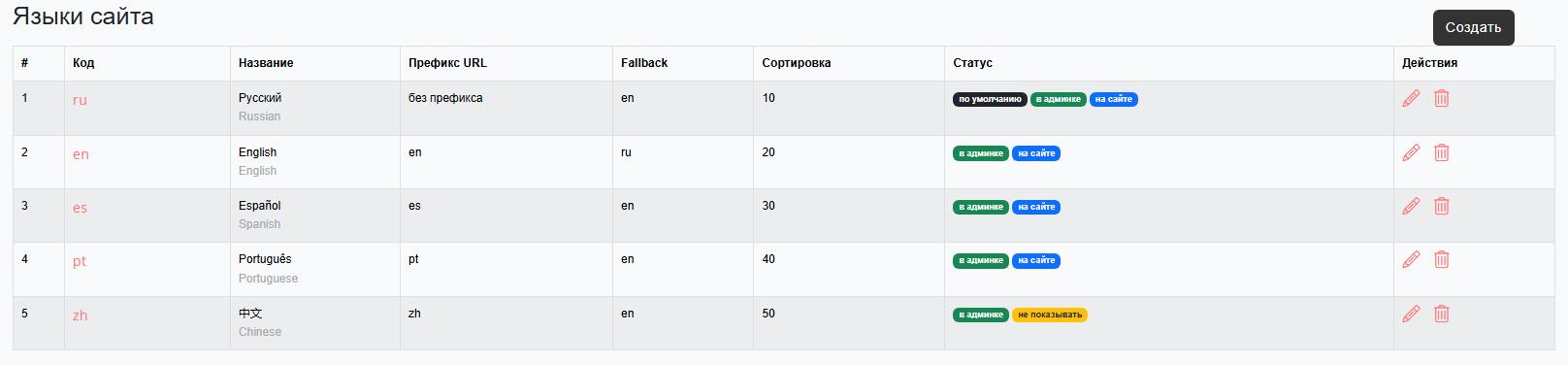This screenshot has width=1568, height=365.
Task: Edit the Português language row
Action: (1411, 259)
